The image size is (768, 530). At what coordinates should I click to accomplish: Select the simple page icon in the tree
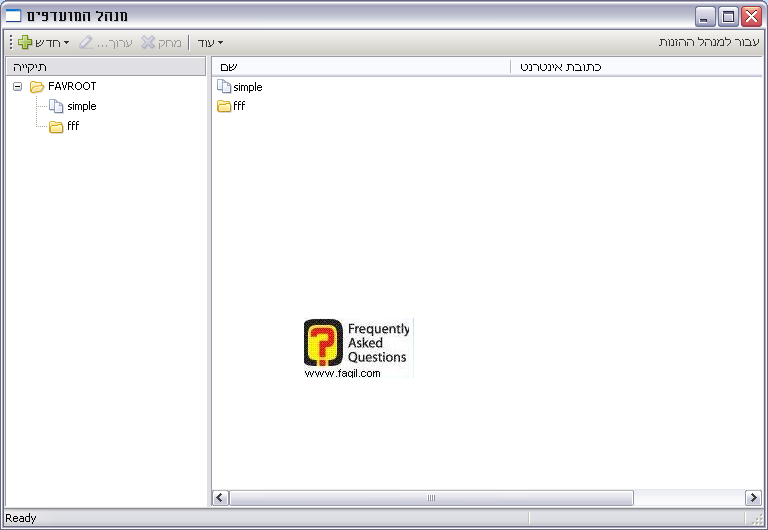click(x=56, y=106)
